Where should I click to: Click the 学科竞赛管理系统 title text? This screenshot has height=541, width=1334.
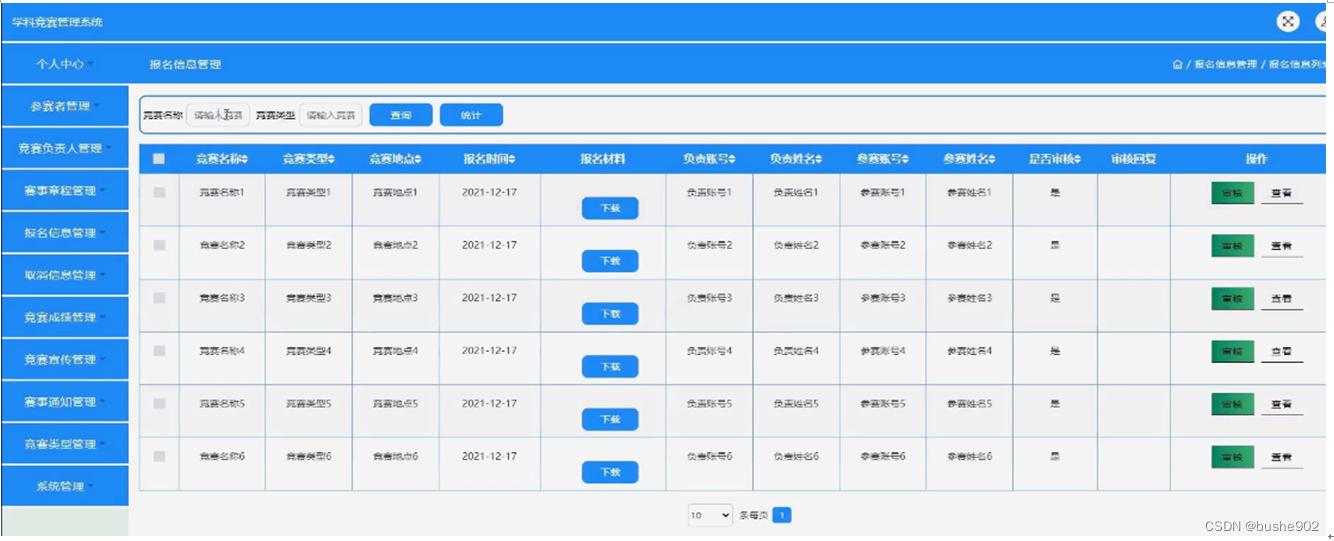57,22
